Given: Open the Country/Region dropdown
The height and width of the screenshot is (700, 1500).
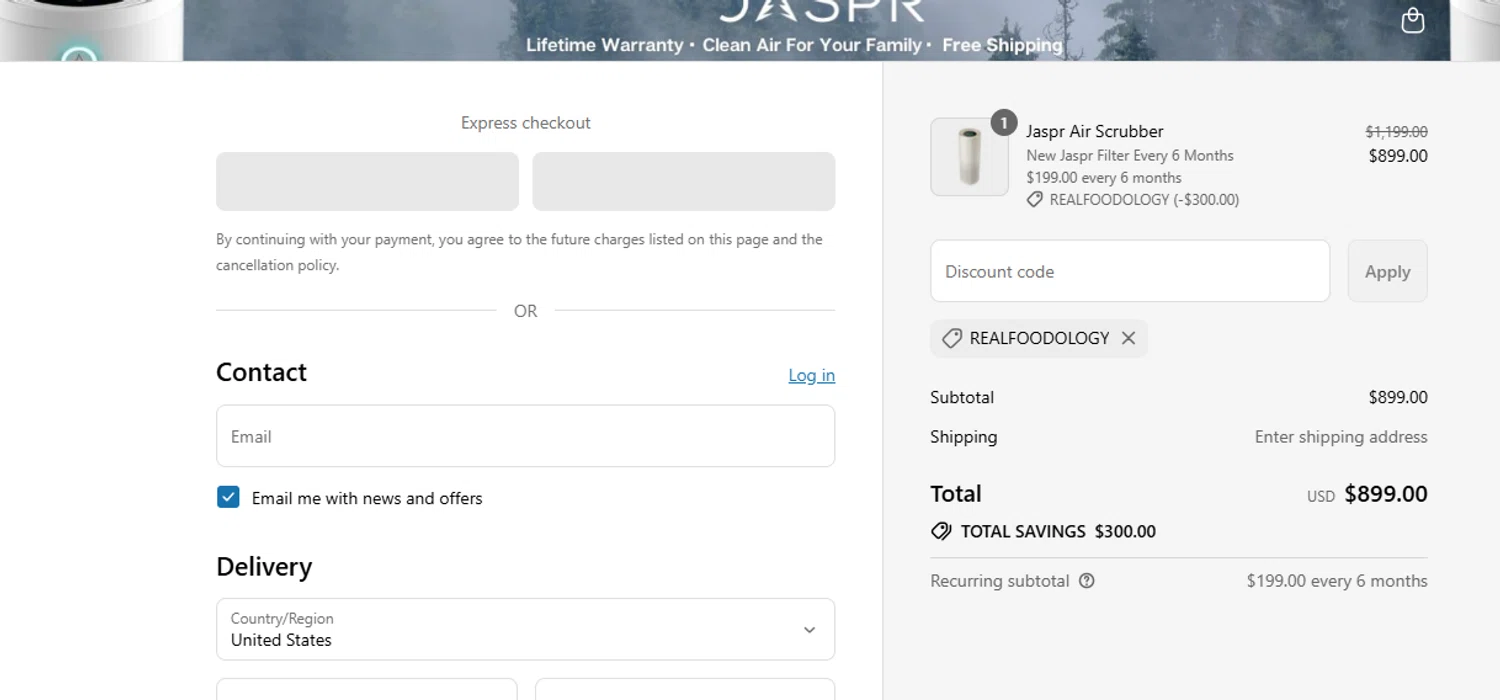Looking at the screenshot, I should pyautogui.click(x=525, y=629).
